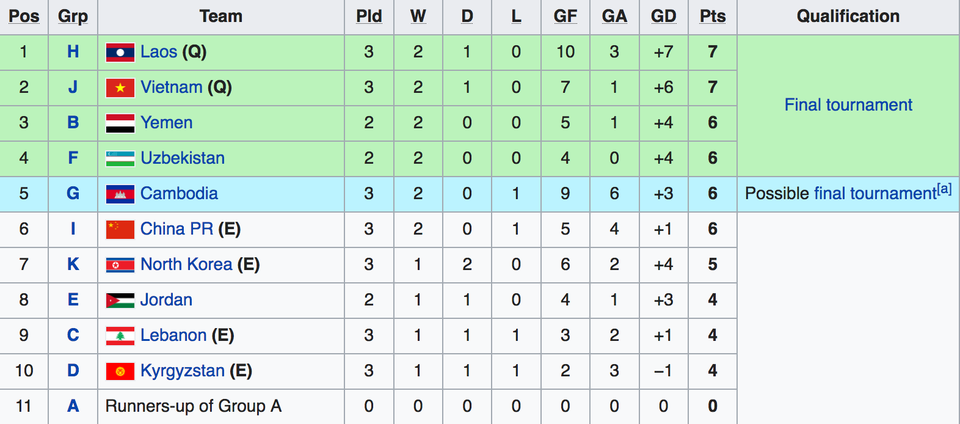Open Group J link in Vietnam row
The height and width of the screenshot is (424, 960).
(x=73, y=87)
